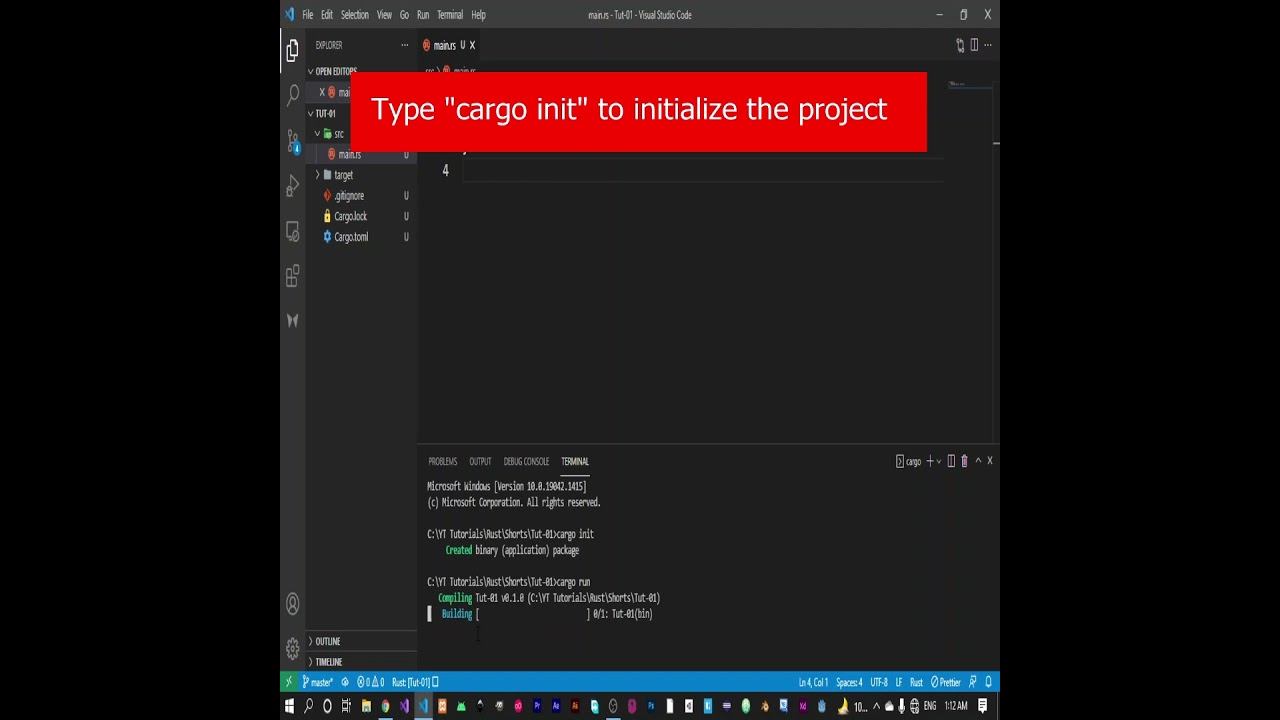Viewport: 1280px width, 720px height.
Task: Open the Cargo.toml file
Action: pyautogui.click(x=351, y=237)
